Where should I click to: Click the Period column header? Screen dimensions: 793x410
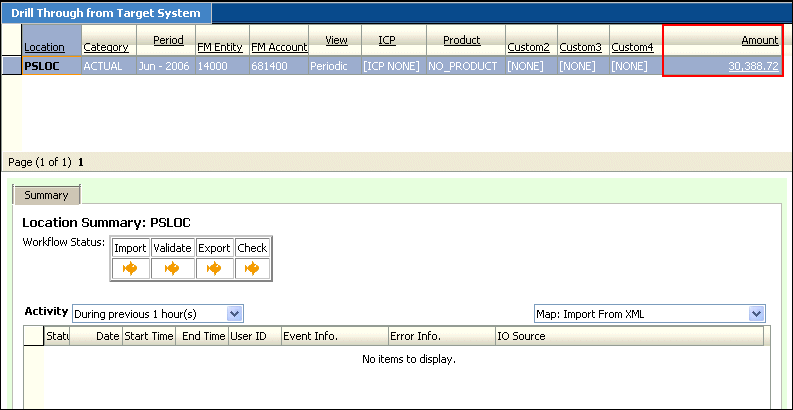click(x=168, y=40)
